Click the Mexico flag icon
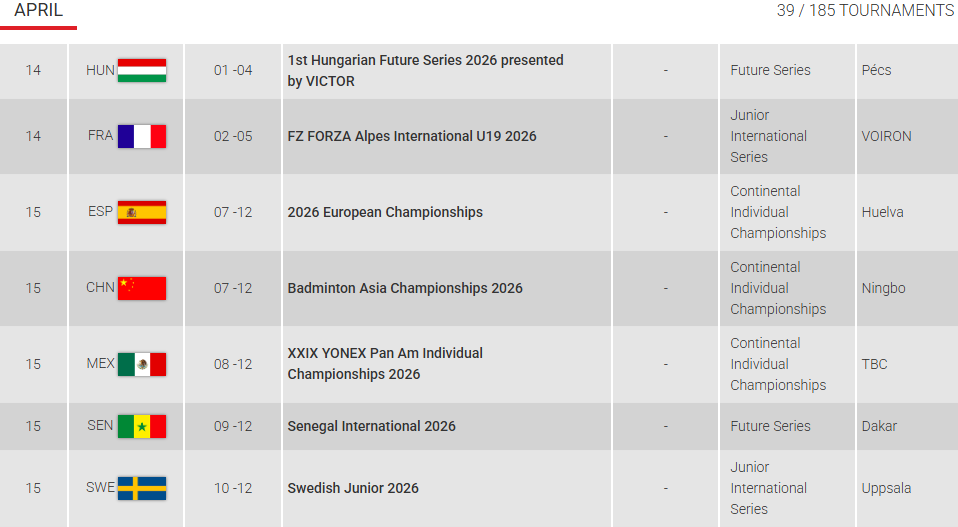The image size is (958, 527). coord(141,364)
